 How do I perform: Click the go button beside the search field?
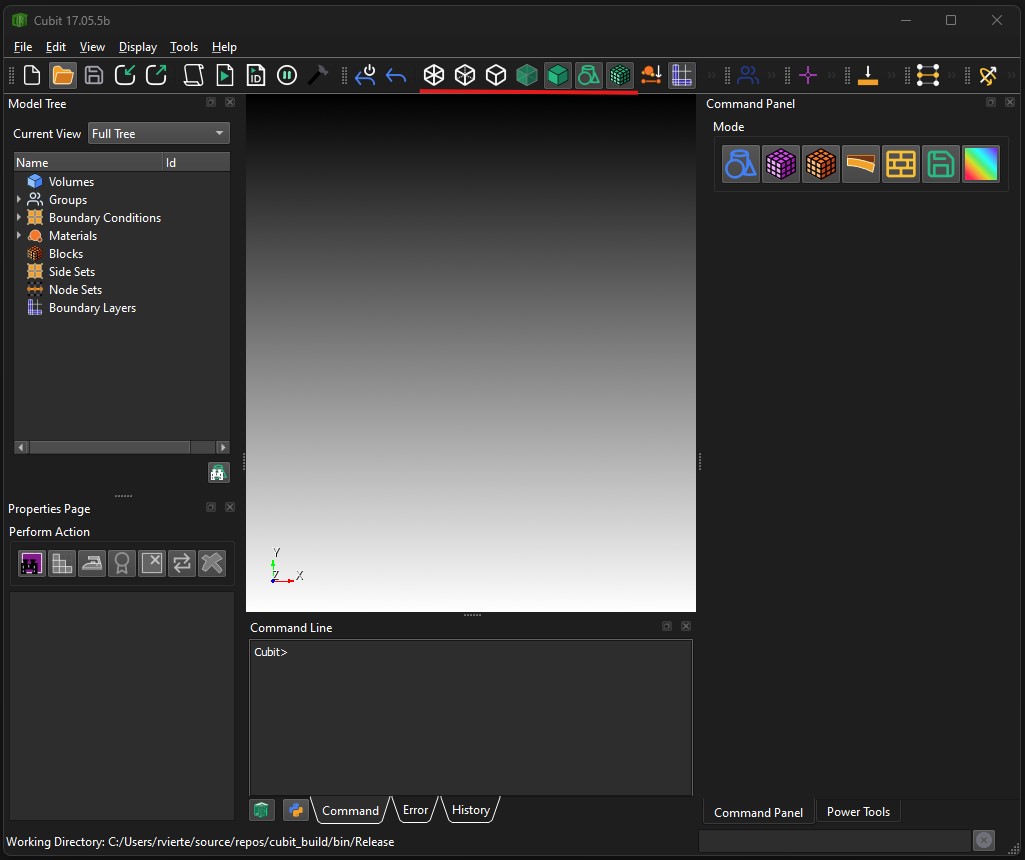point(983,840)
